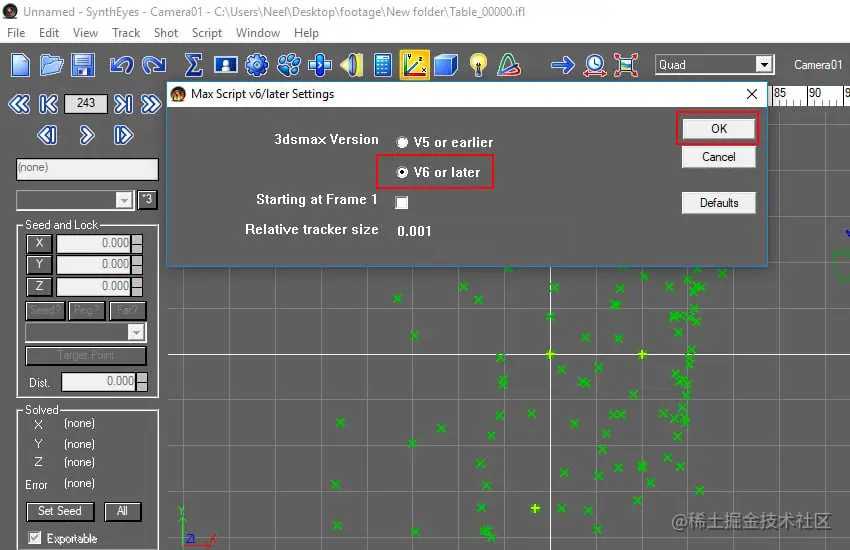Click the blue cross move icon
Image resolution: width=850 pixels, height=550 pixels.
tap(320, 65)
